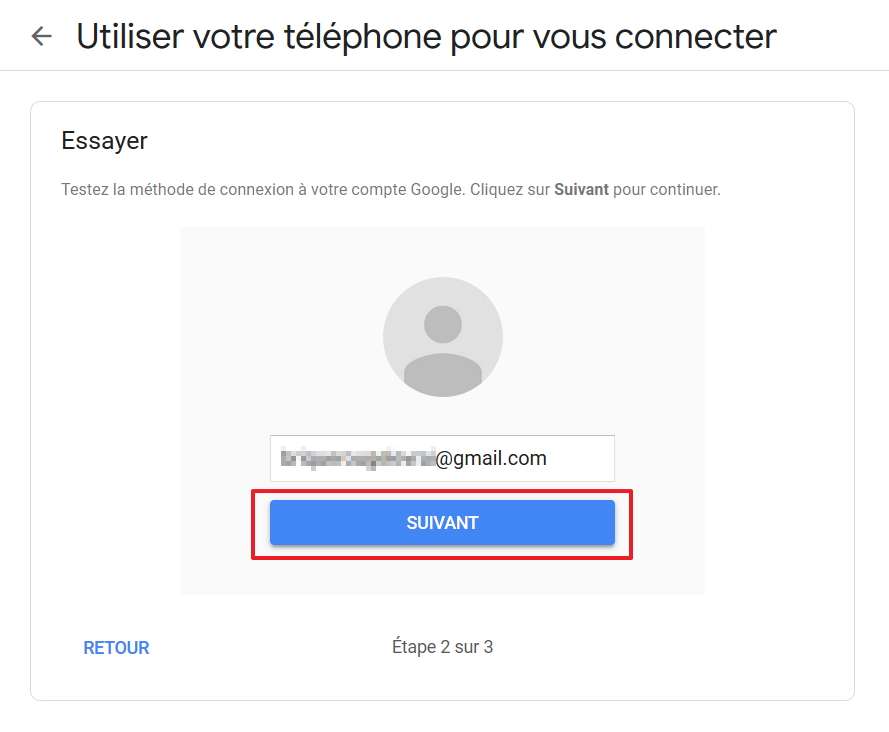The image size is (889, 732).
Task: Click the RETOUR link
Action: (116, 648)
